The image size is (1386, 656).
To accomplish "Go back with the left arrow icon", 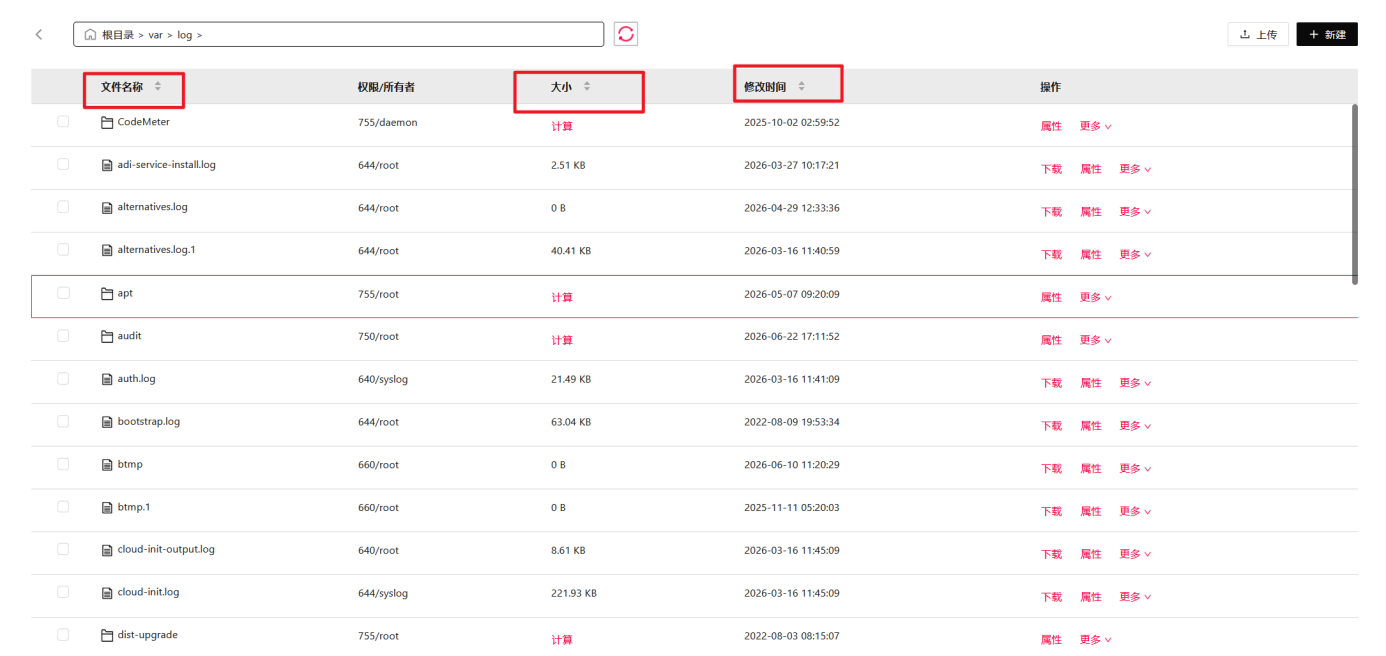I will pyautogui.click(x=39, y=34).
